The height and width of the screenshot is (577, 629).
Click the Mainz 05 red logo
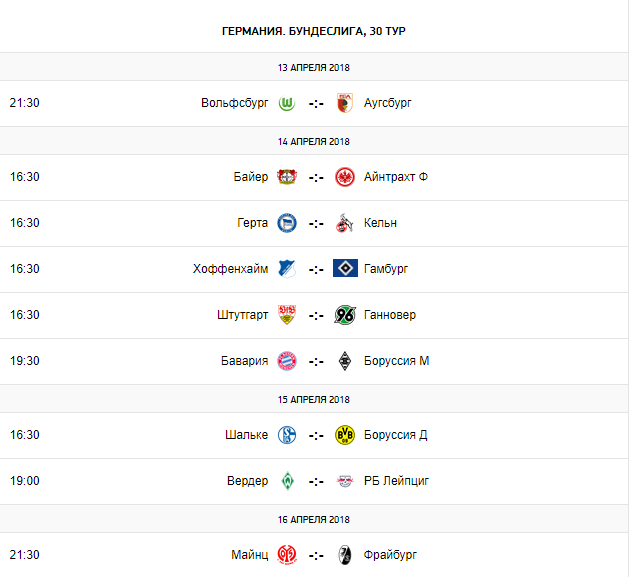(287, 555)
